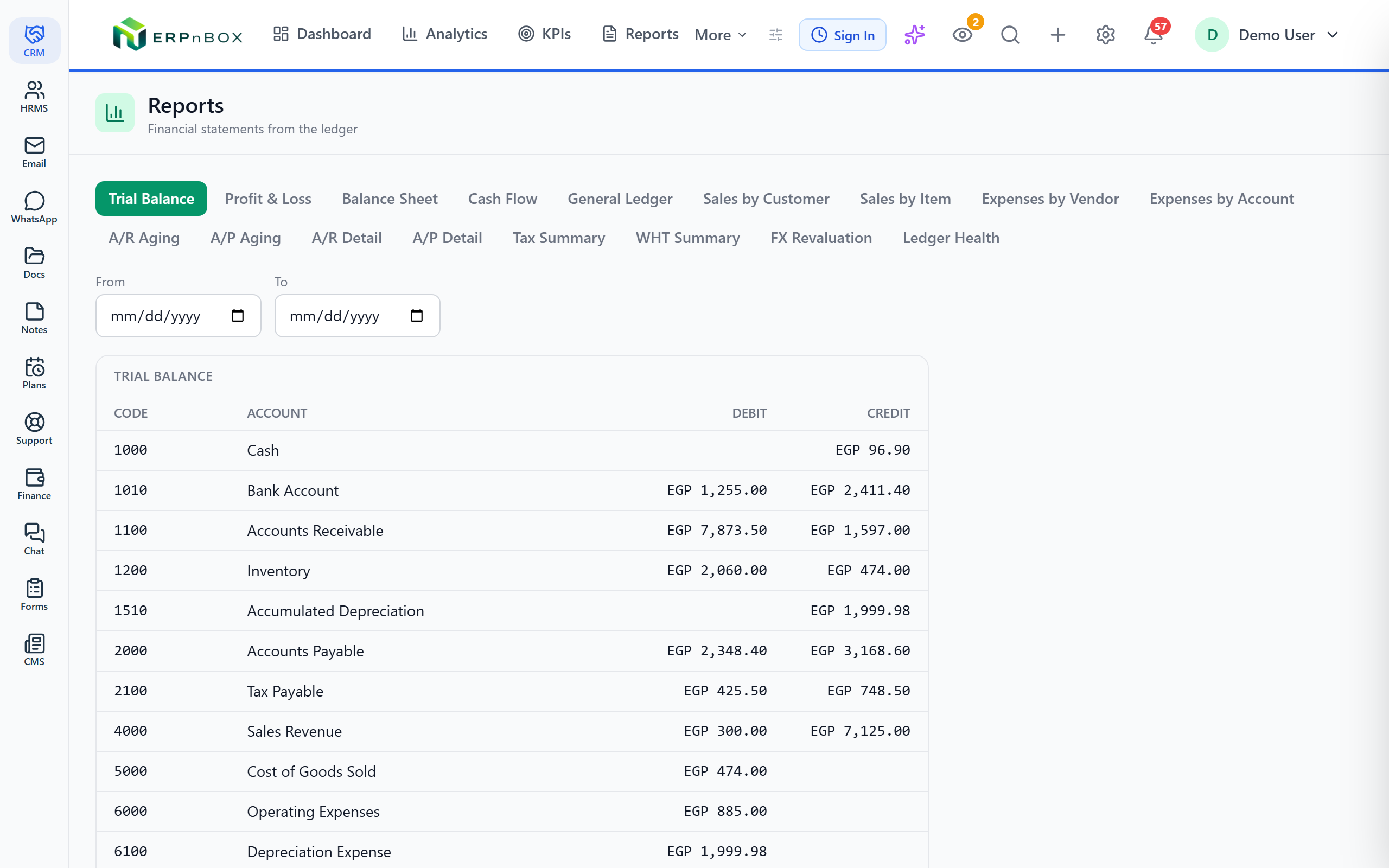The image size is (1389, 868).
Task: Go to Dashboard in top navigation
Action: (x=322, y=34)
